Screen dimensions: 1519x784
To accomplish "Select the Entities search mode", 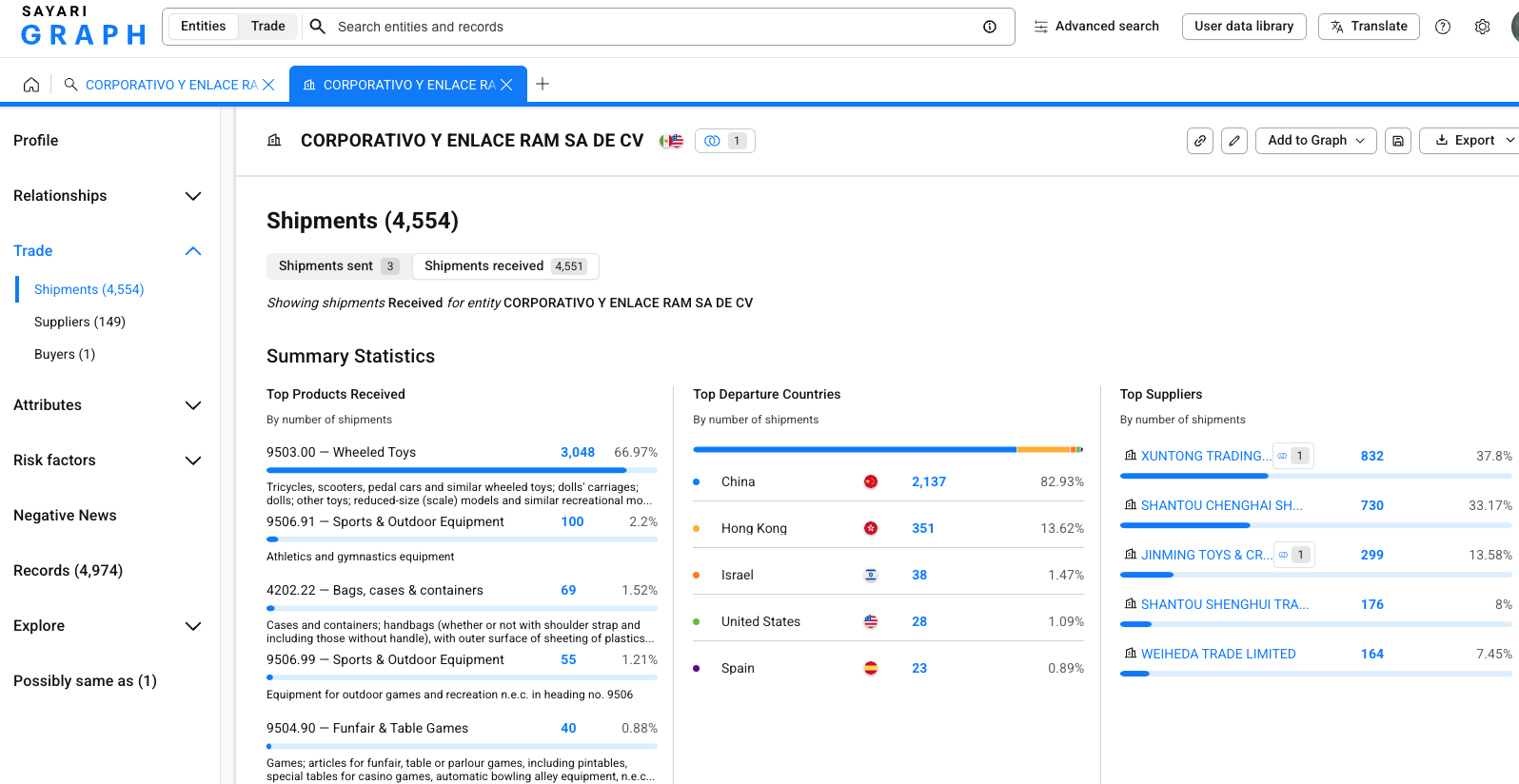I will (204, 27).
